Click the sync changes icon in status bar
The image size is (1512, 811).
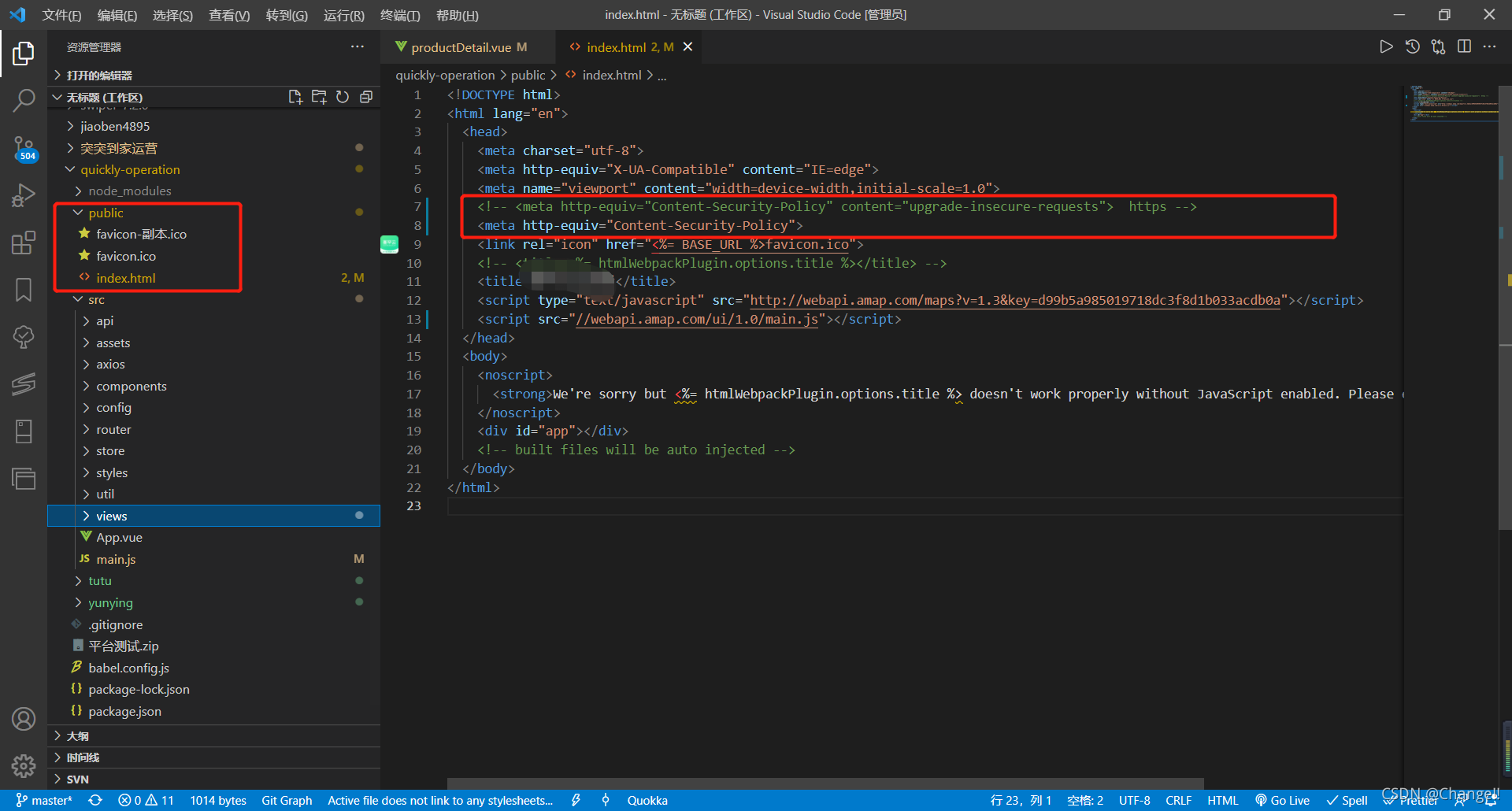tap(95, 800)
